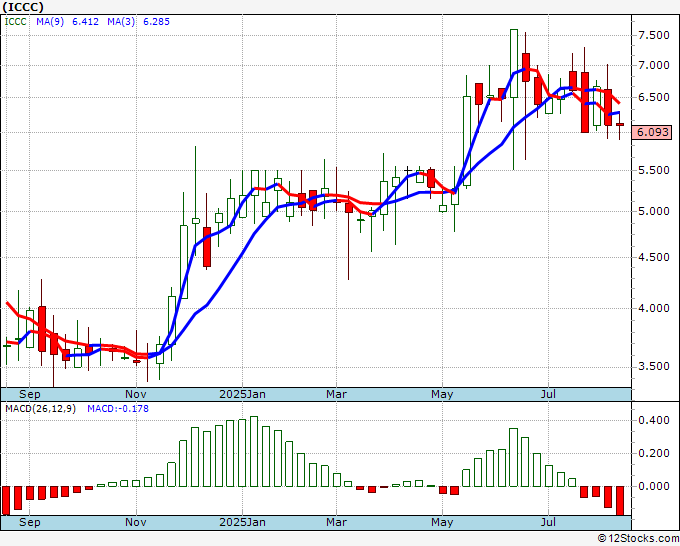This screenshot has width=680, height=546.
Task: Click the 0.000 MACD axis label
Action: (654, 487)
